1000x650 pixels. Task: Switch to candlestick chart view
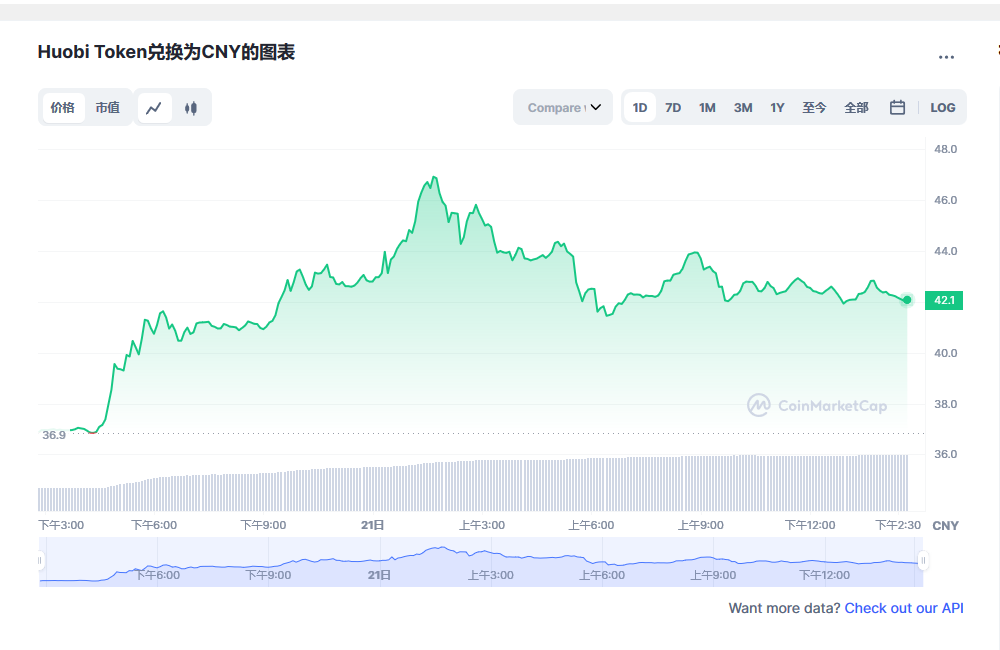point(191,108)
